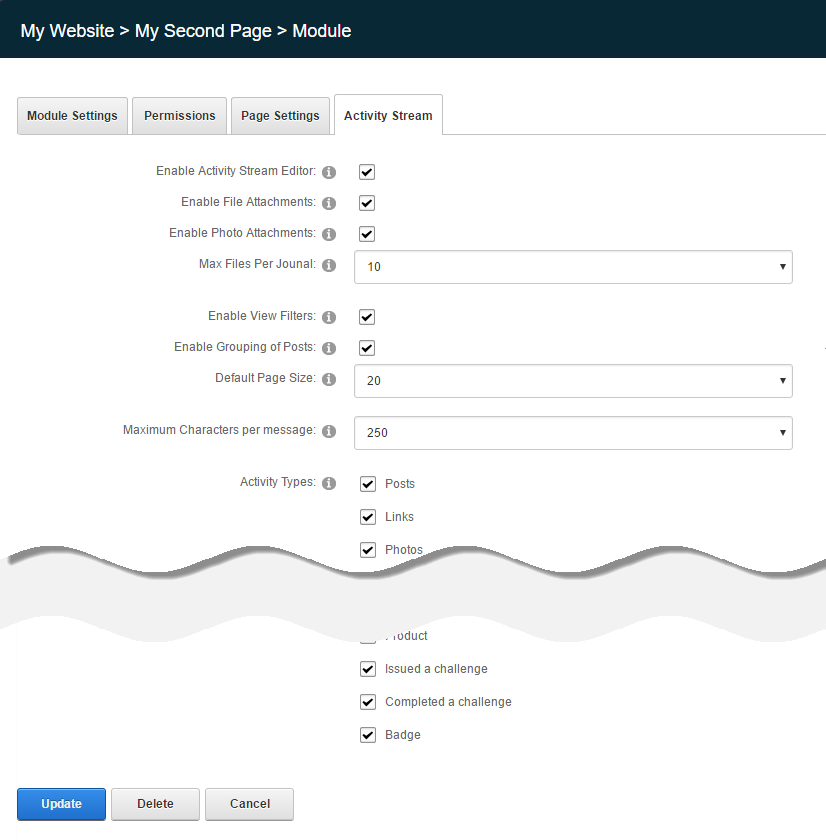Click info icon next to Enable File Attachments
Image resolution: width=826 pixels, height=840 pixels.
[329, 204]
